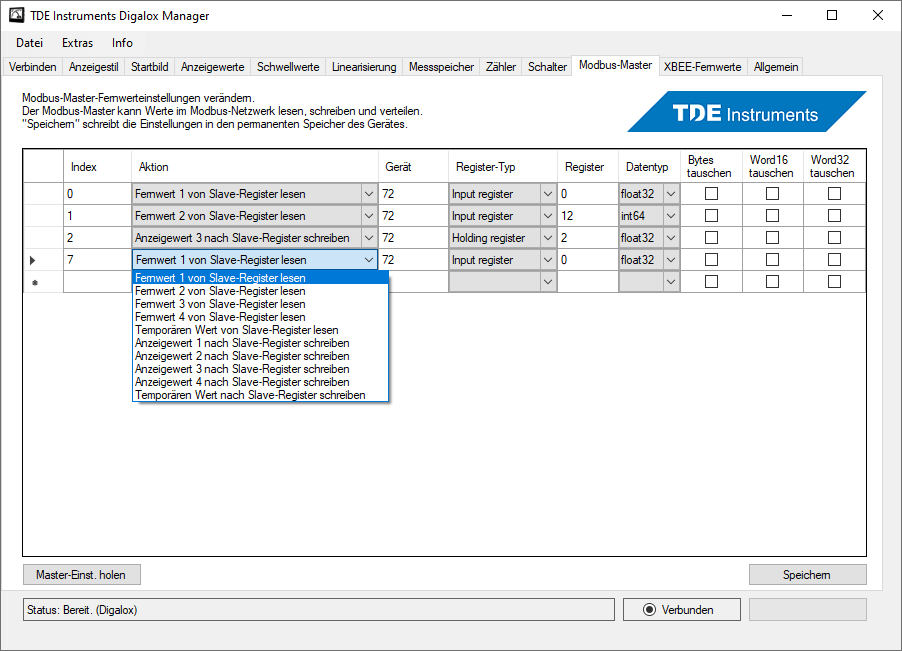Switch to the Linearisierung tab

pyautogui.click(x=364, y=67)
